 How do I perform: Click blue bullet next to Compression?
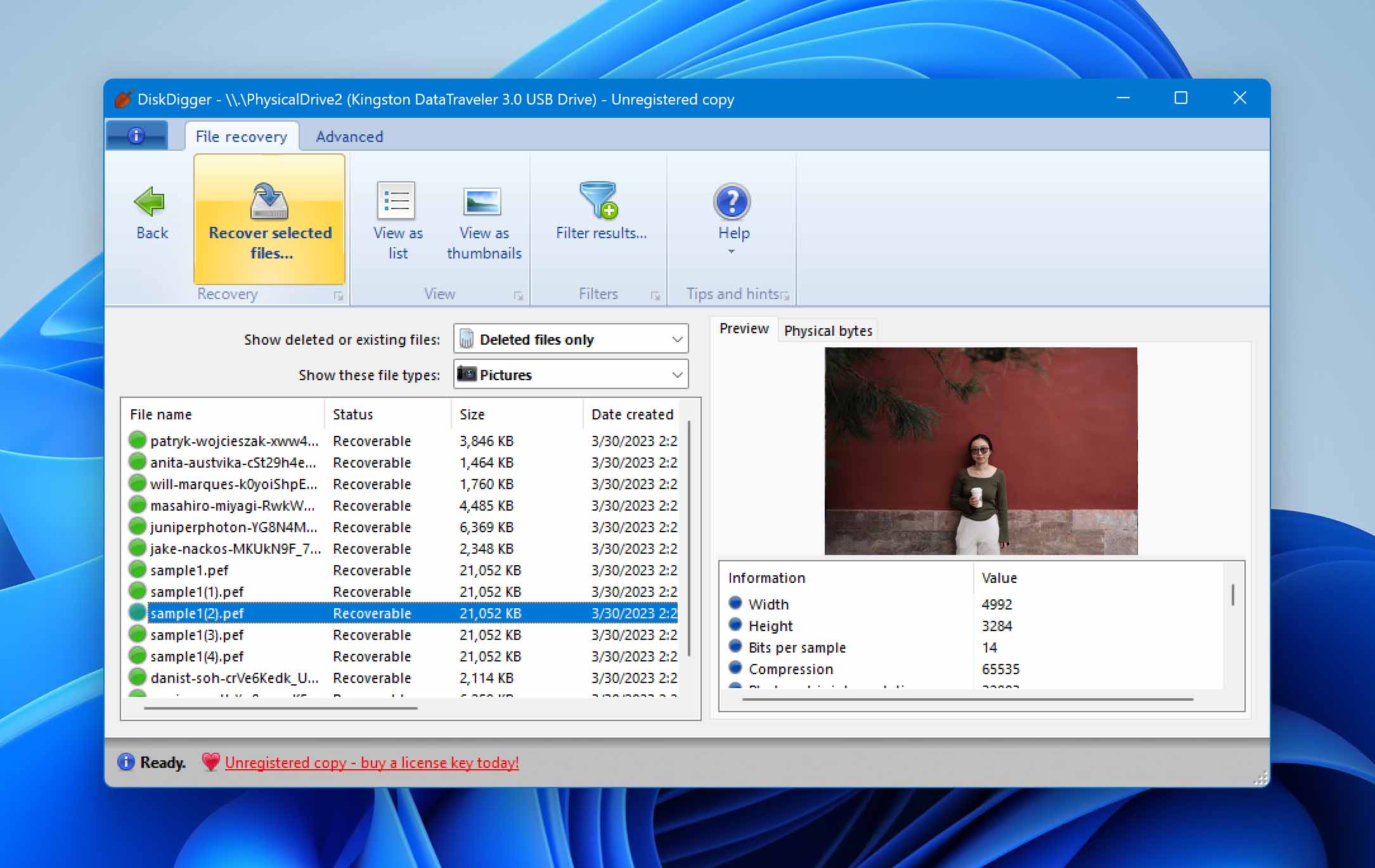(735, 667)
